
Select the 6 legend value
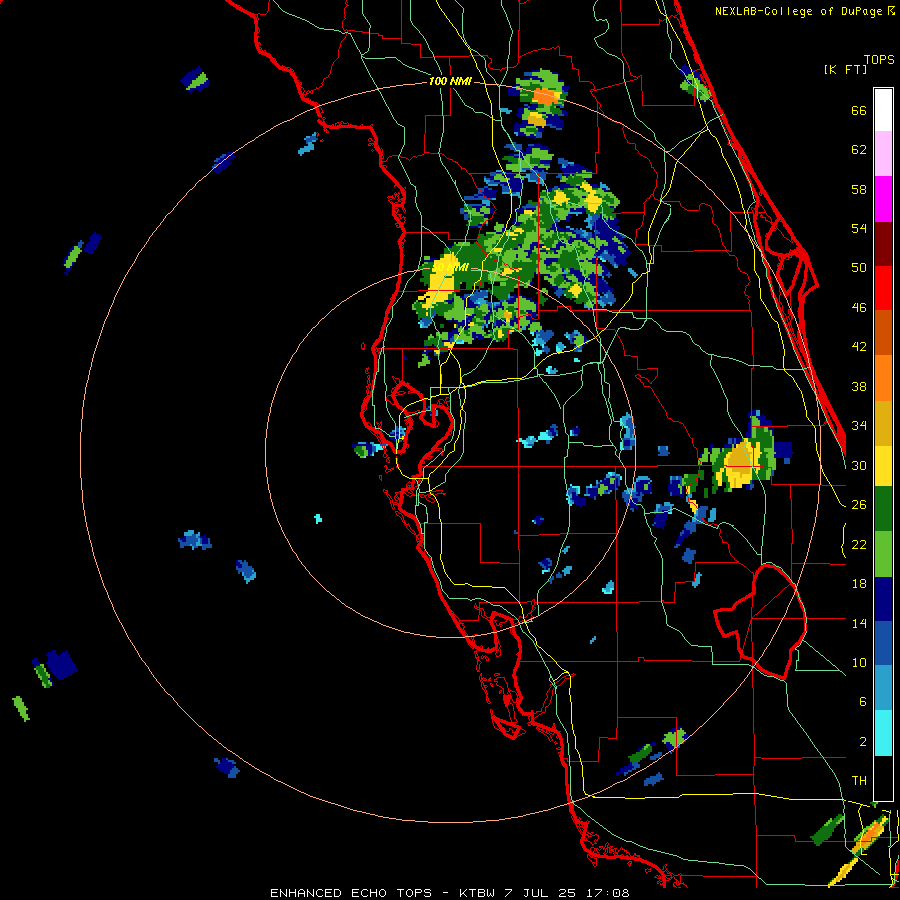[x=863, y=702]
